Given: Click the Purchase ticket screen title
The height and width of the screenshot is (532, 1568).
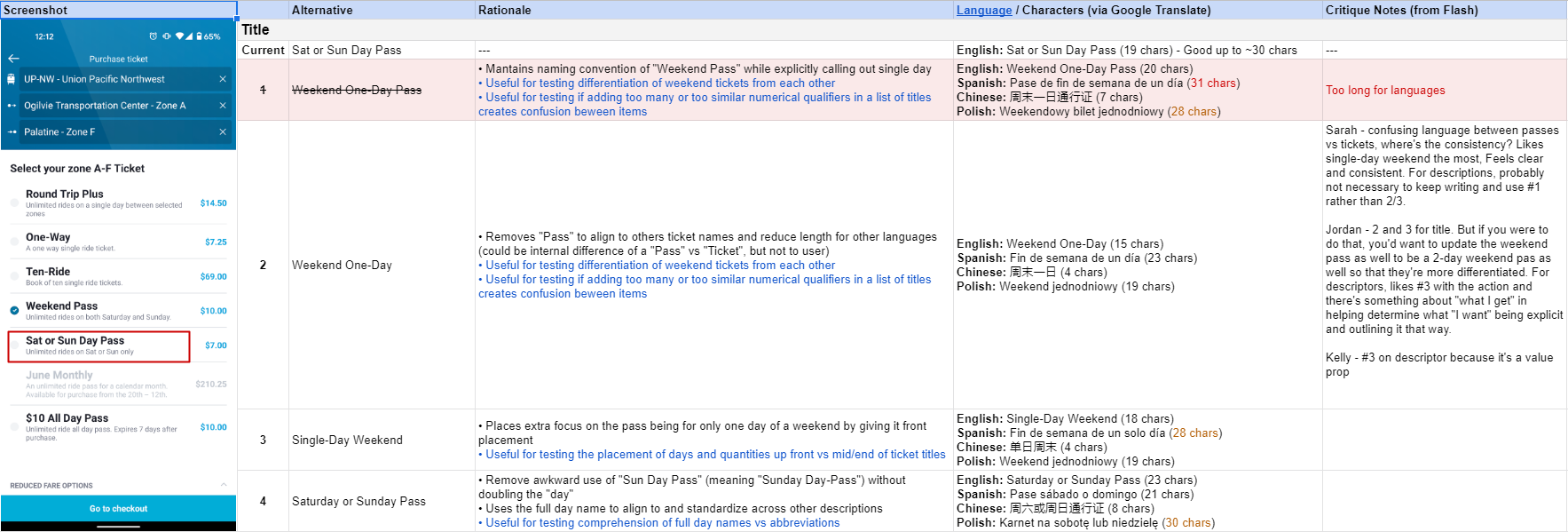Looking at the screenshot, I should coord(118,59).
